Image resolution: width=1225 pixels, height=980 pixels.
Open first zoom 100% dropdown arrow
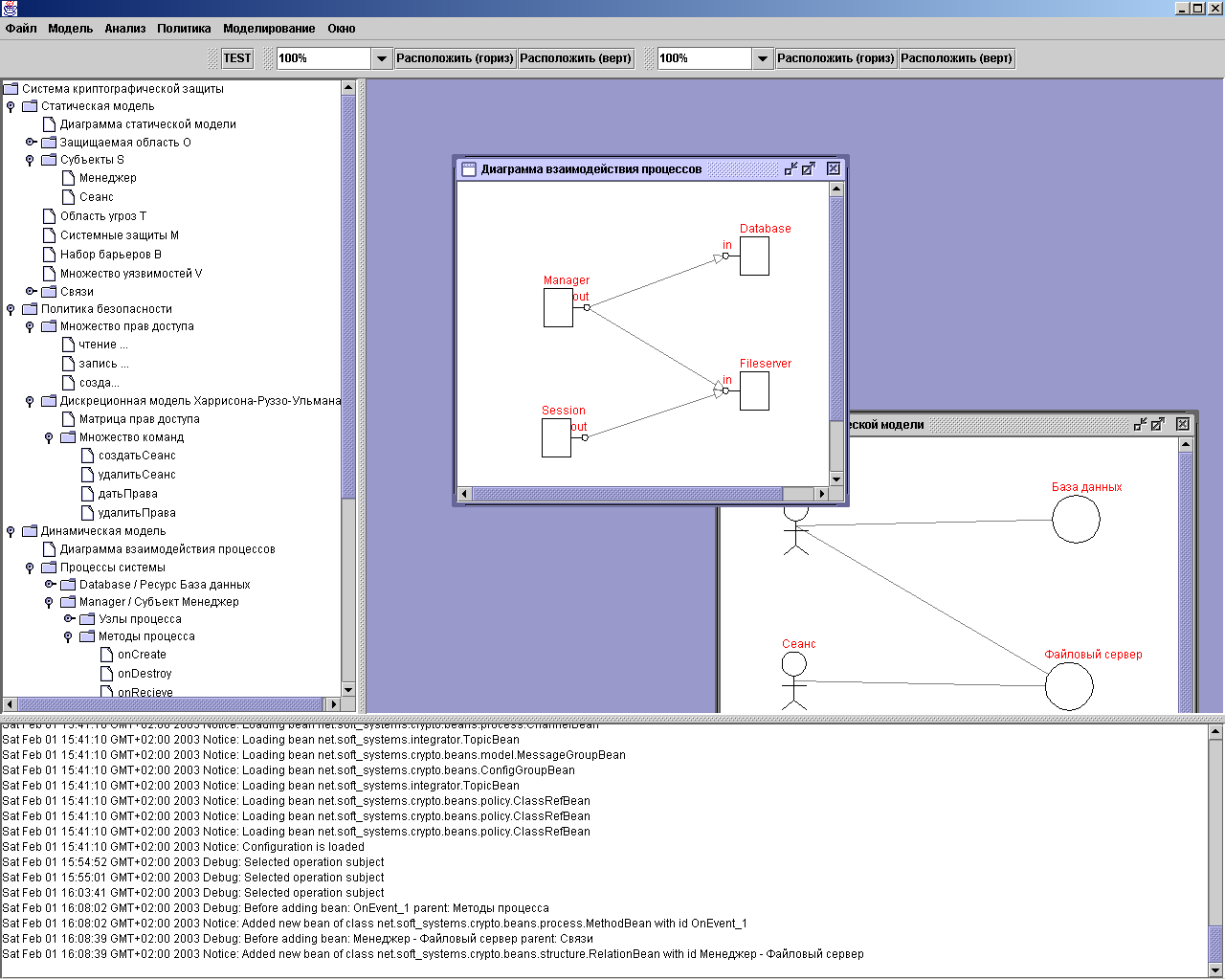point(381,58)
